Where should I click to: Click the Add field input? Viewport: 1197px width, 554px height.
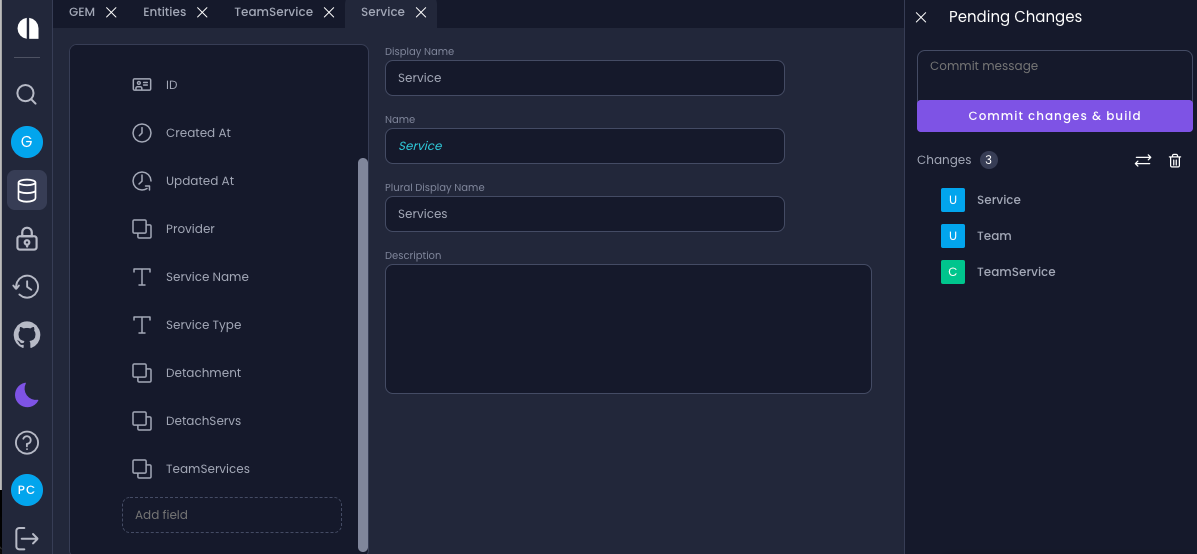pos(231,515)
